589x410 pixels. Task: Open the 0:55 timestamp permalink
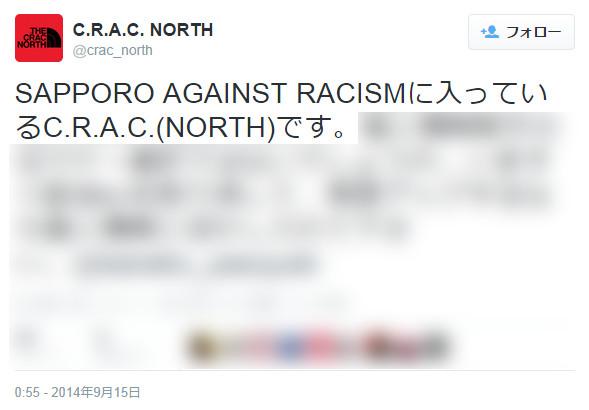[x=27, y=392]
